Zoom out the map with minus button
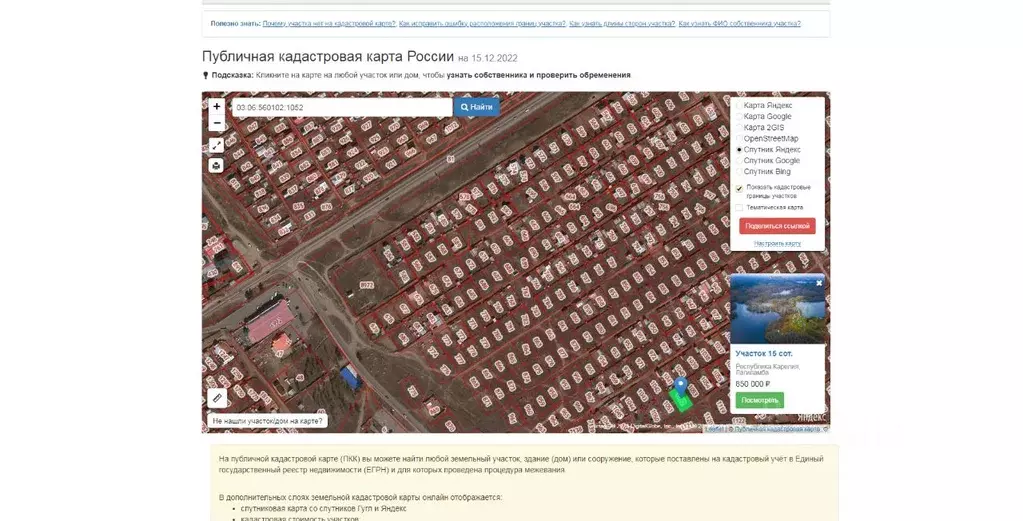 click(217, 123)
